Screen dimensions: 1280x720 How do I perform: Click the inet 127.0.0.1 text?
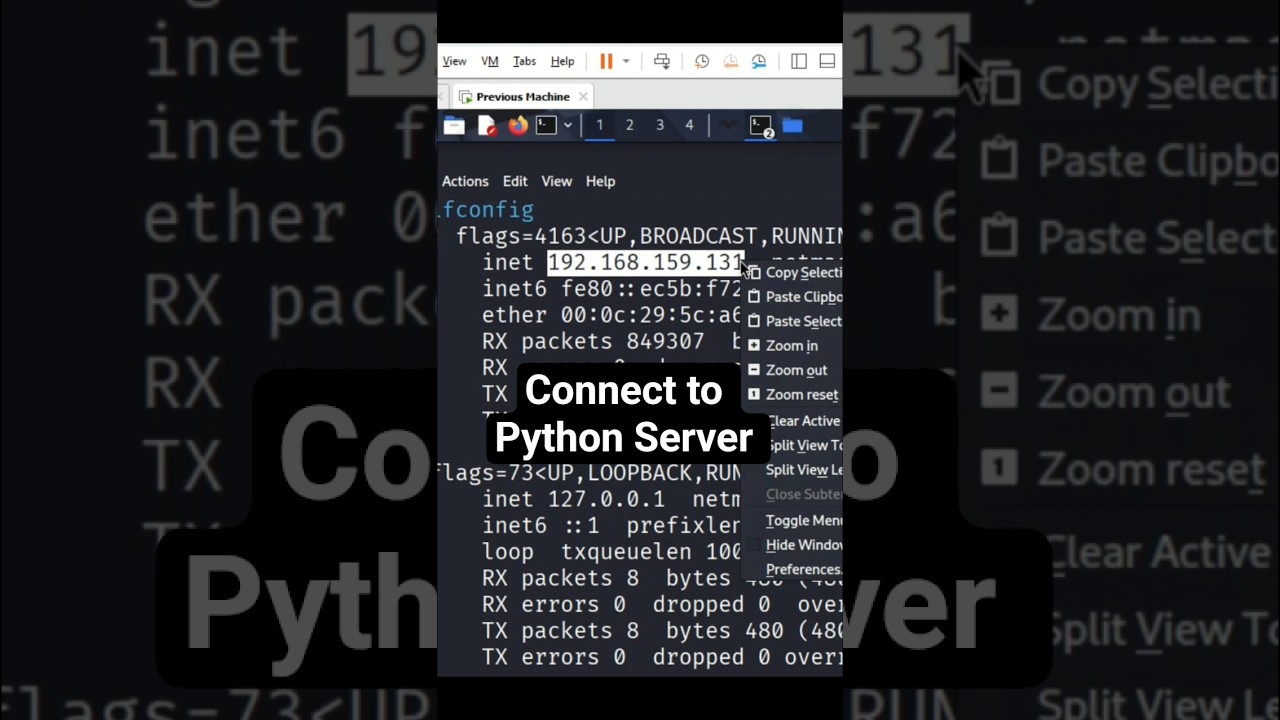[573, 499]
